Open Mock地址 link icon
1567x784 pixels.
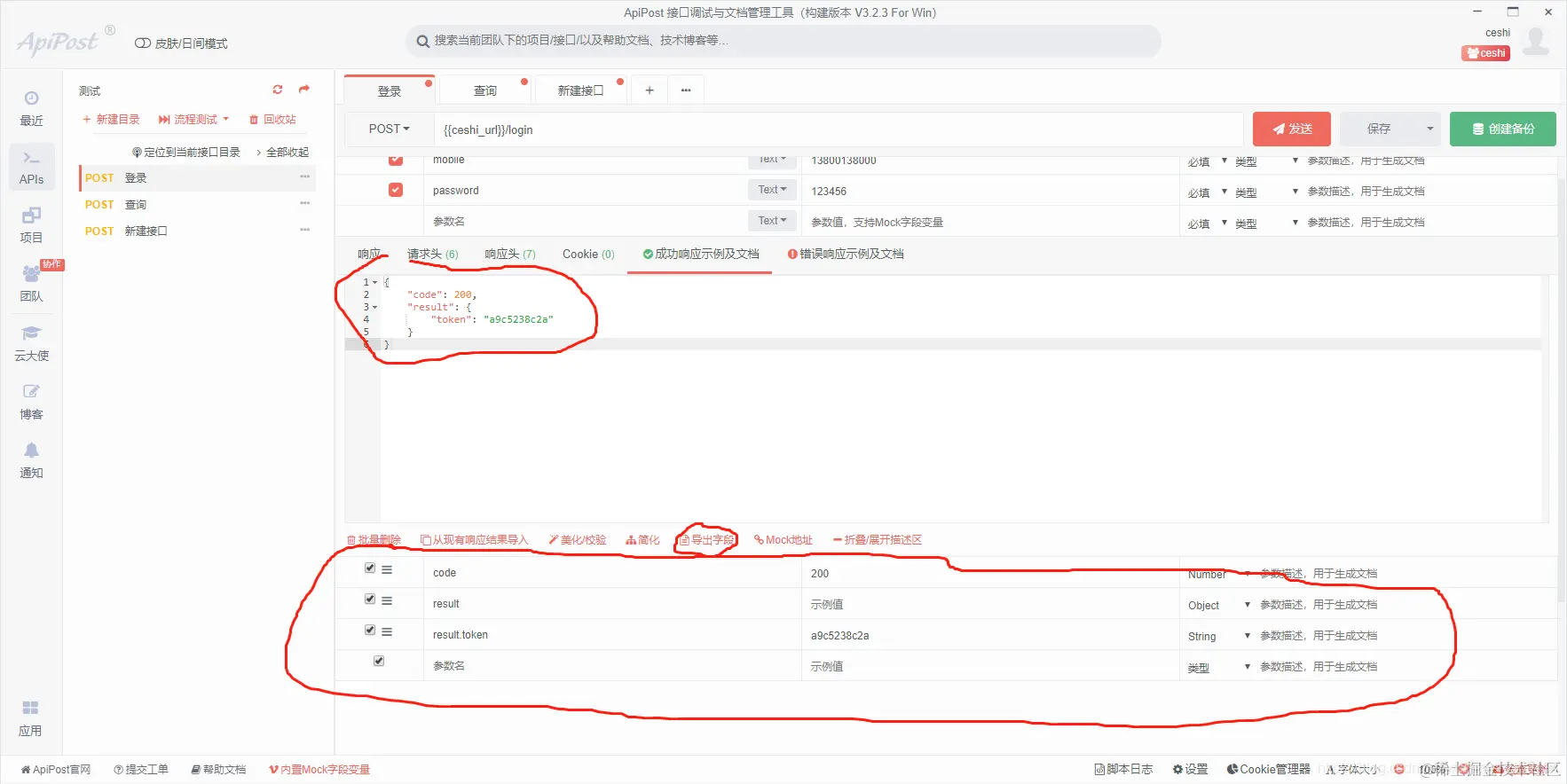[x=783, y=540]
